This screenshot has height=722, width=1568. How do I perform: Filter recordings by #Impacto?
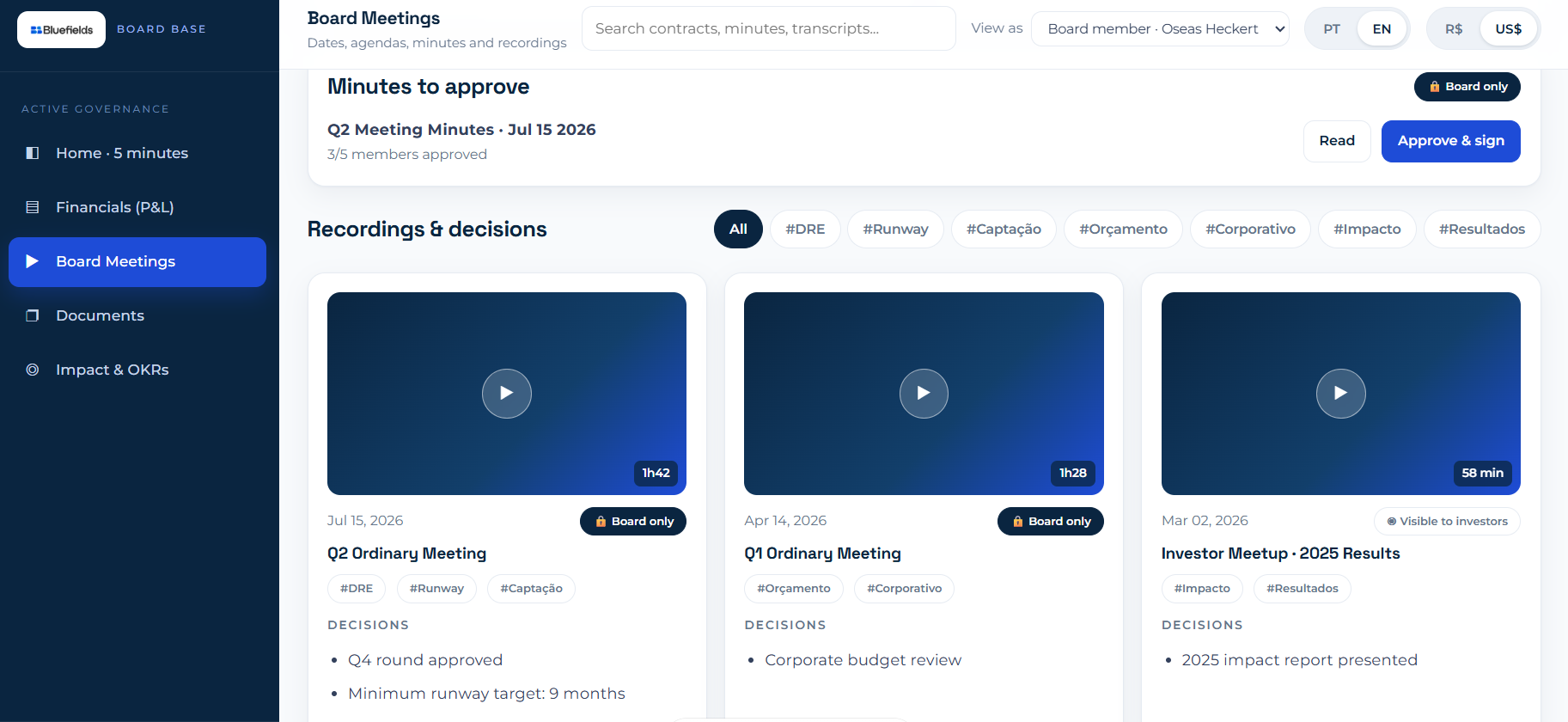[1367, 229]
